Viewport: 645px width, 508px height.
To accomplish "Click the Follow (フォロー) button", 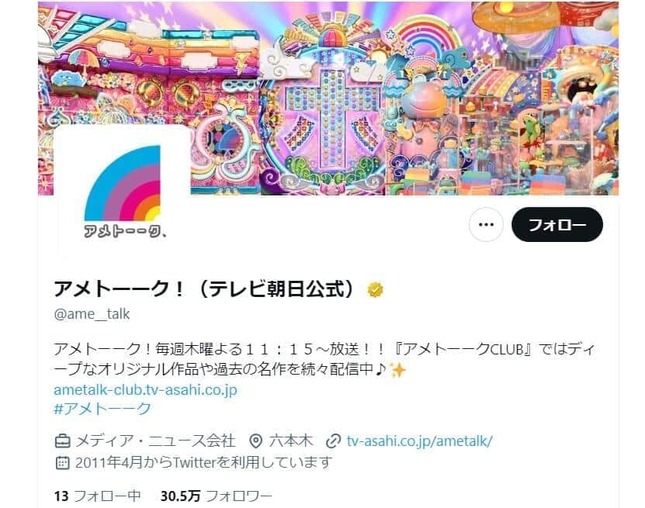I will [x=557, y=225].
